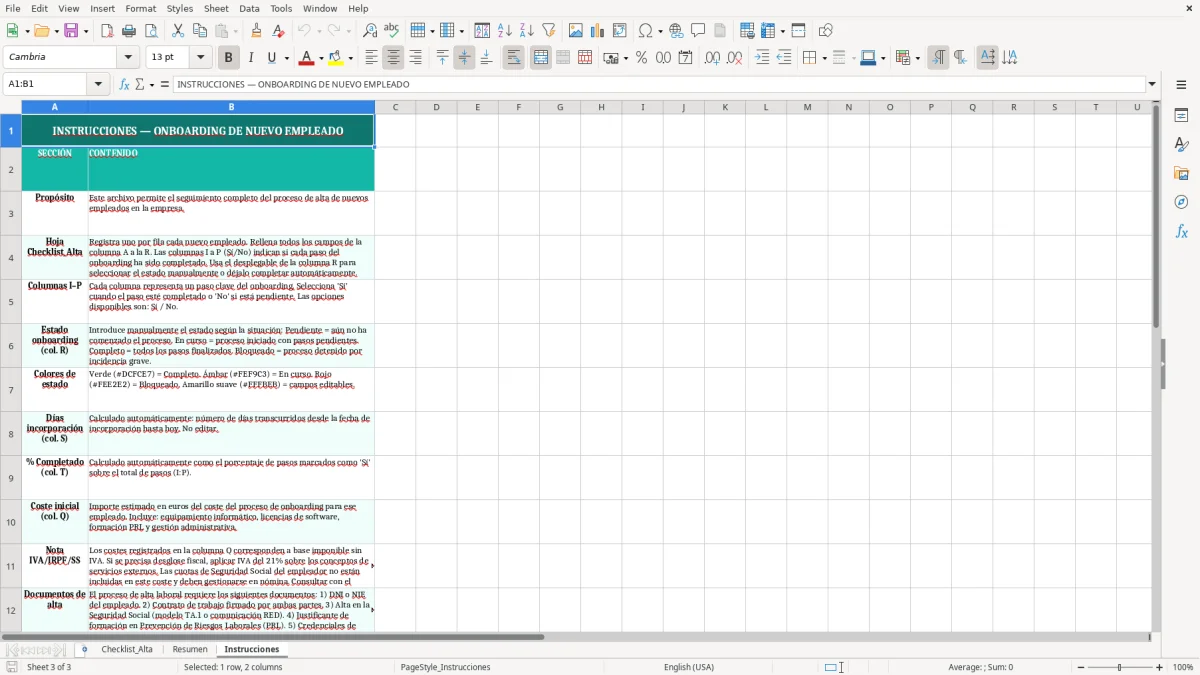Open font size dropdown 13 pt
1200x675 pixels.
click(x=201, y=58)
